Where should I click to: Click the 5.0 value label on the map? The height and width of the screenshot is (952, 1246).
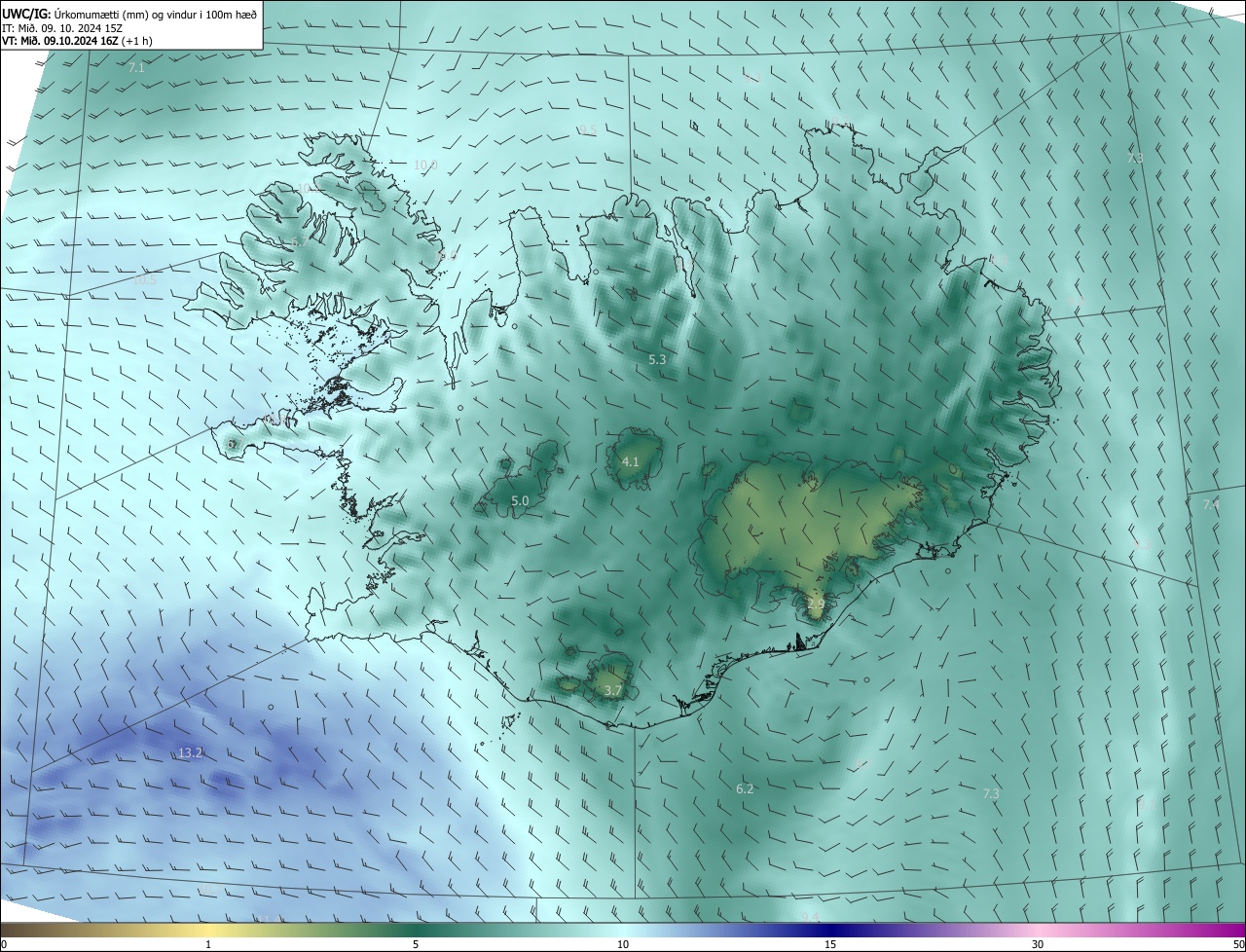coord(520,500)
